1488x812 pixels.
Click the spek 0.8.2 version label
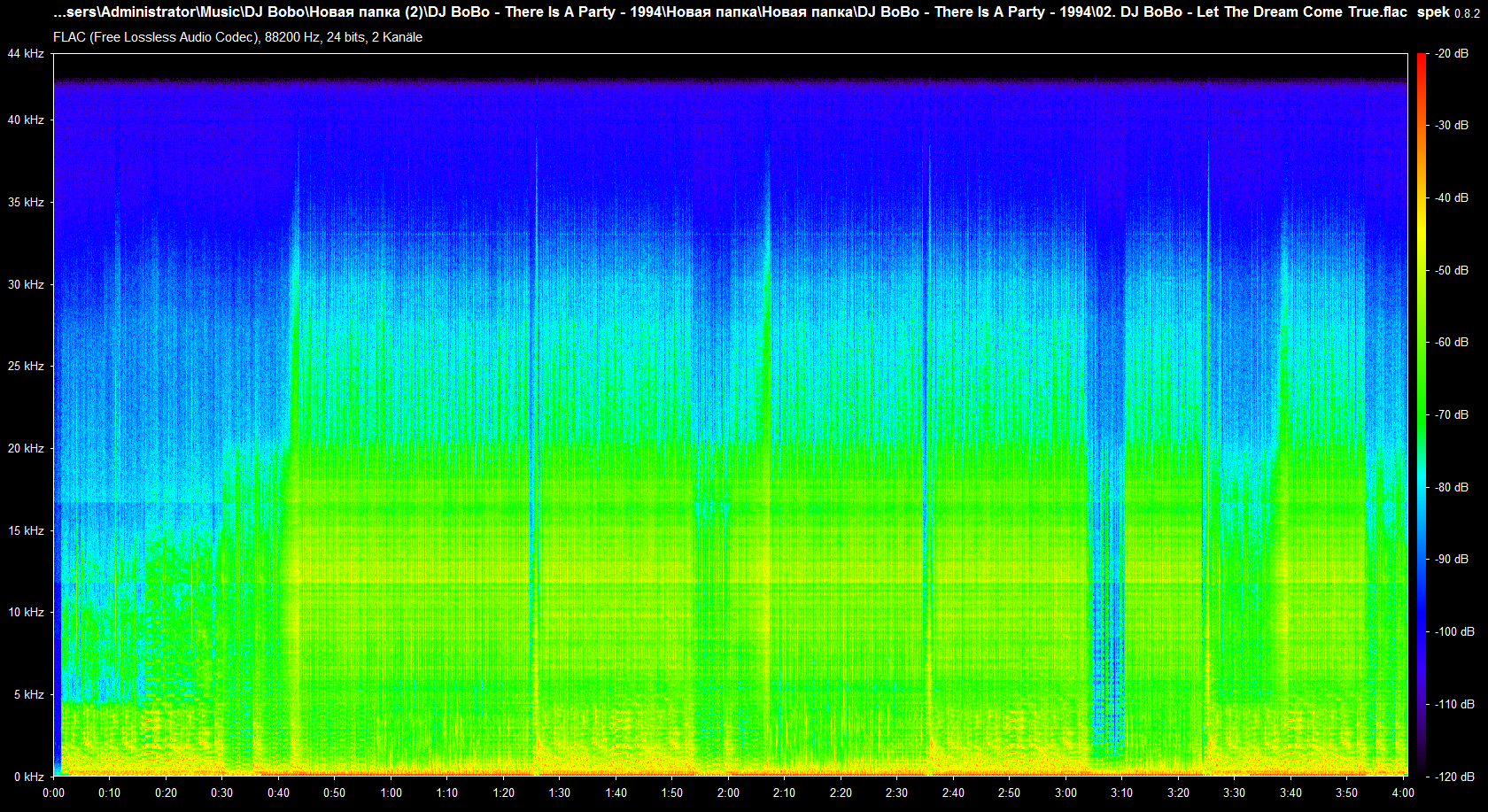coord(1447,12)
